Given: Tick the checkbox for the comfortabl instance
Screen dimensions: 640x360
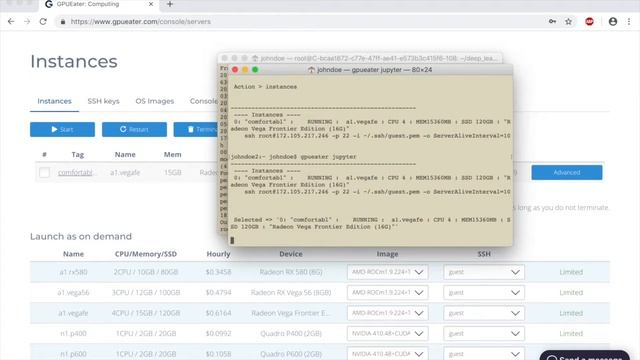Looking at the screenshot, I should pos(44,173).
